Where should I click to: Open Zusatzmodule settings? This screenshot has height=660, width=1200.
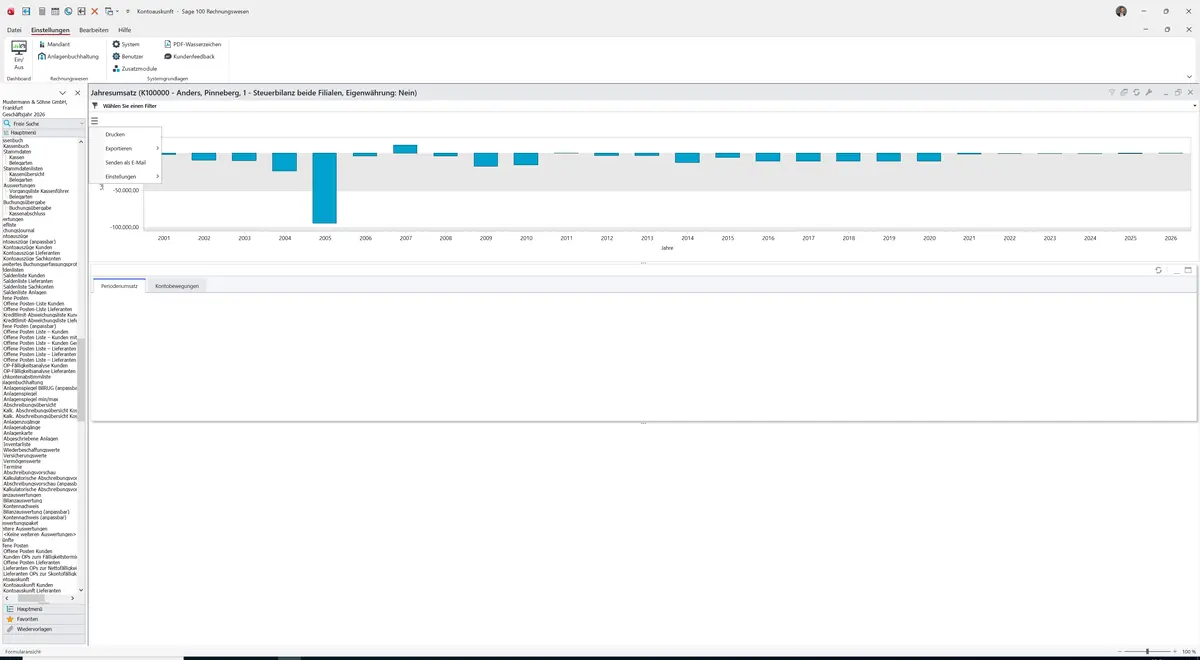[134, 69]
